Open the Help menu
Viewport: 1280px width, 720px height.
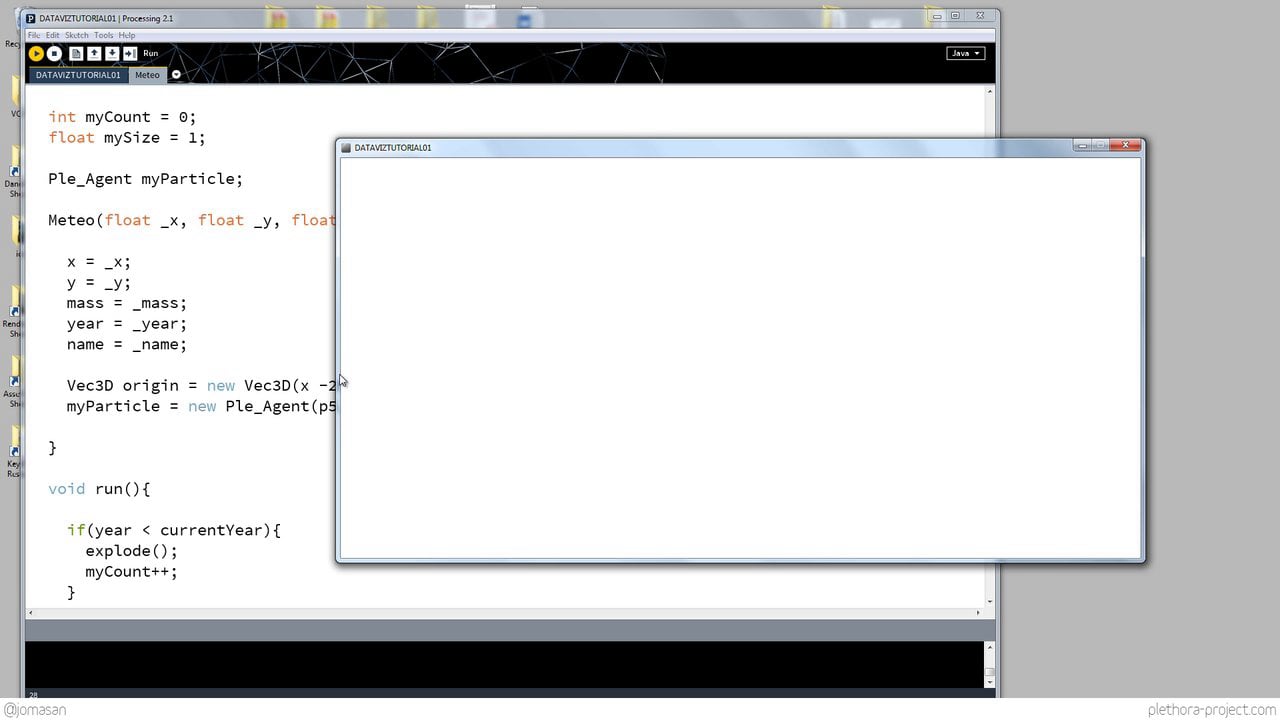(127, 35)
